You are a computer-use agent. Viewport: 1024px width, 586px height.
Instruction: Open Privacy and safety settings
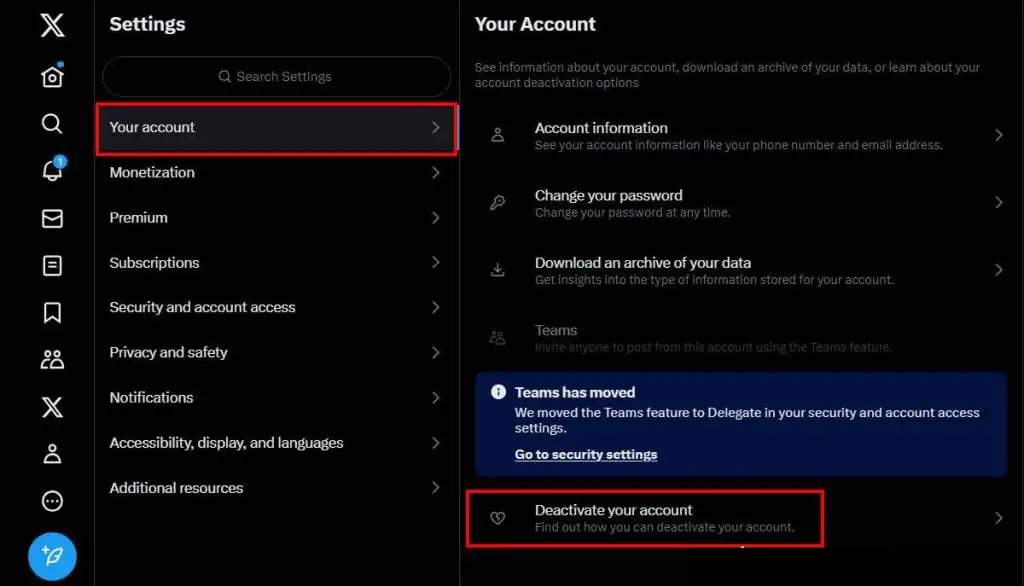pos(276,353)
